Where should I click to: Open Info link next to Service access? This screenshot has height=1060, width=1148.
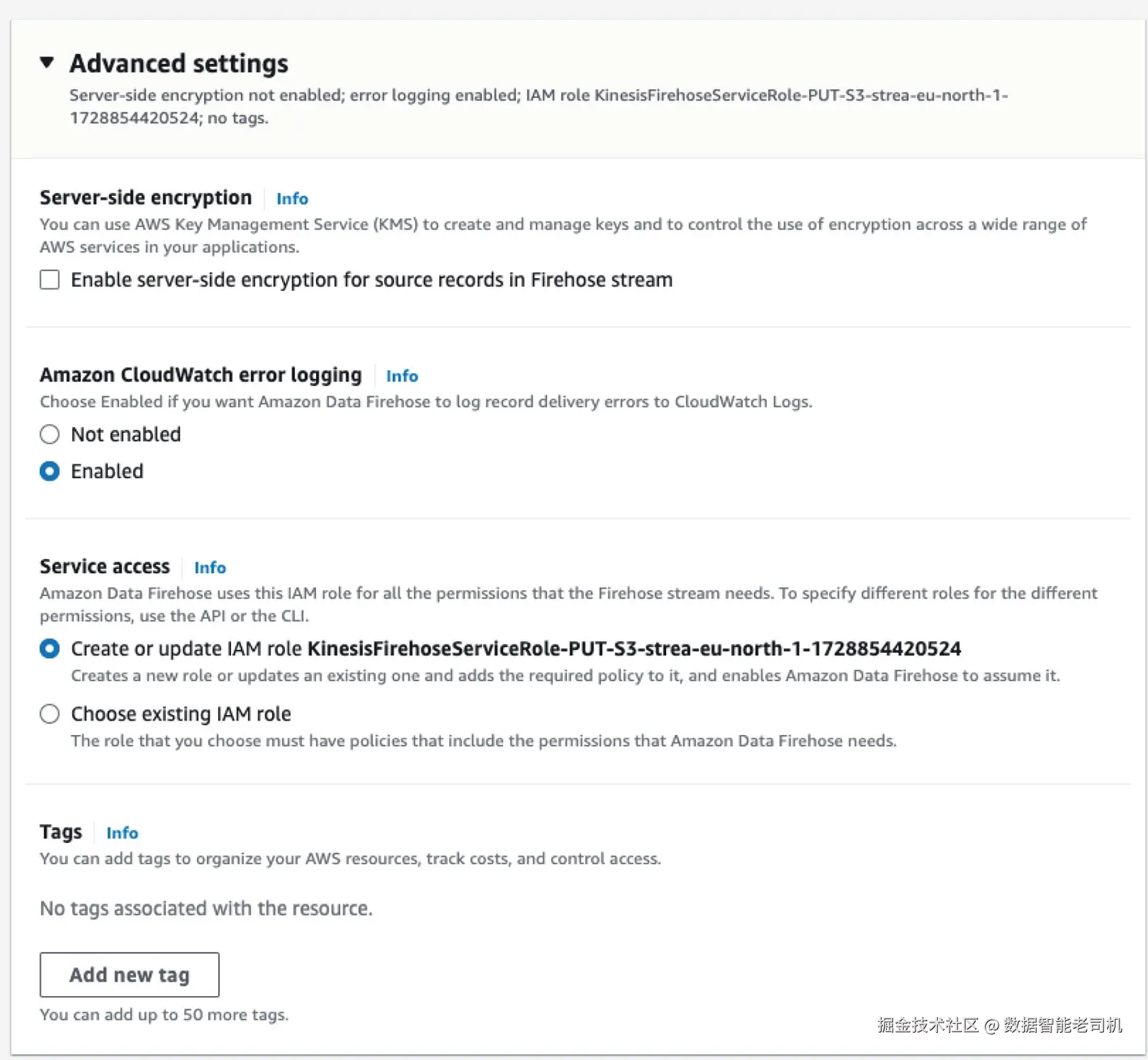(210, 568)
